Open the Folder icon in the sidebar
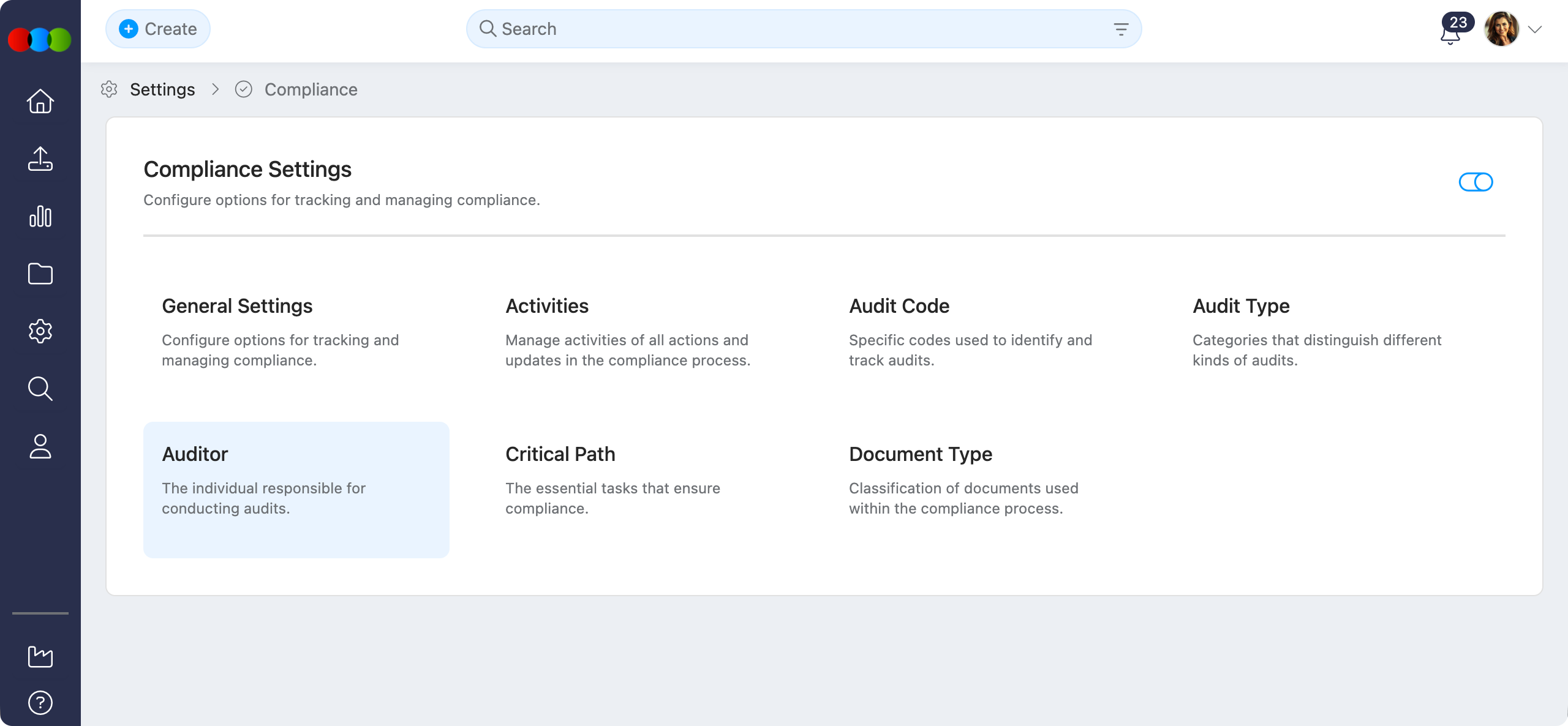 (x=40, y=274)
